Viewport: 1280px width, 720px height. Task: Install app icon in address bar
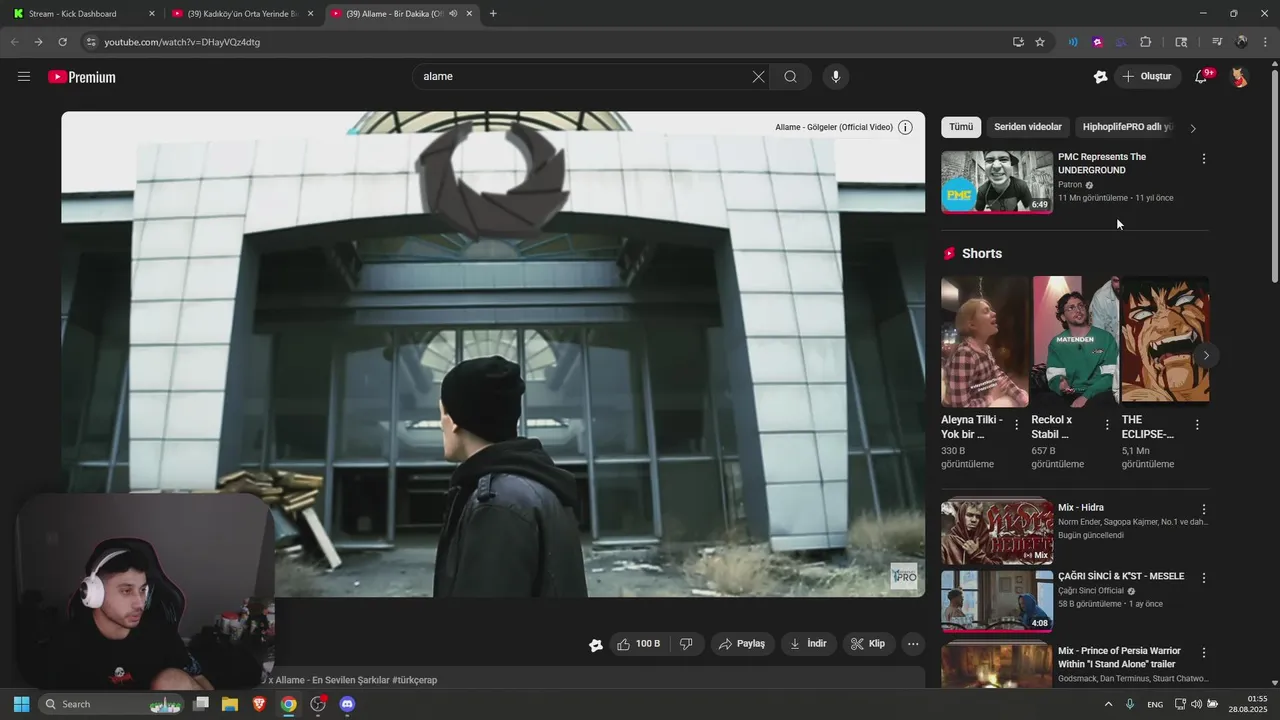[x=1018, y=42]
